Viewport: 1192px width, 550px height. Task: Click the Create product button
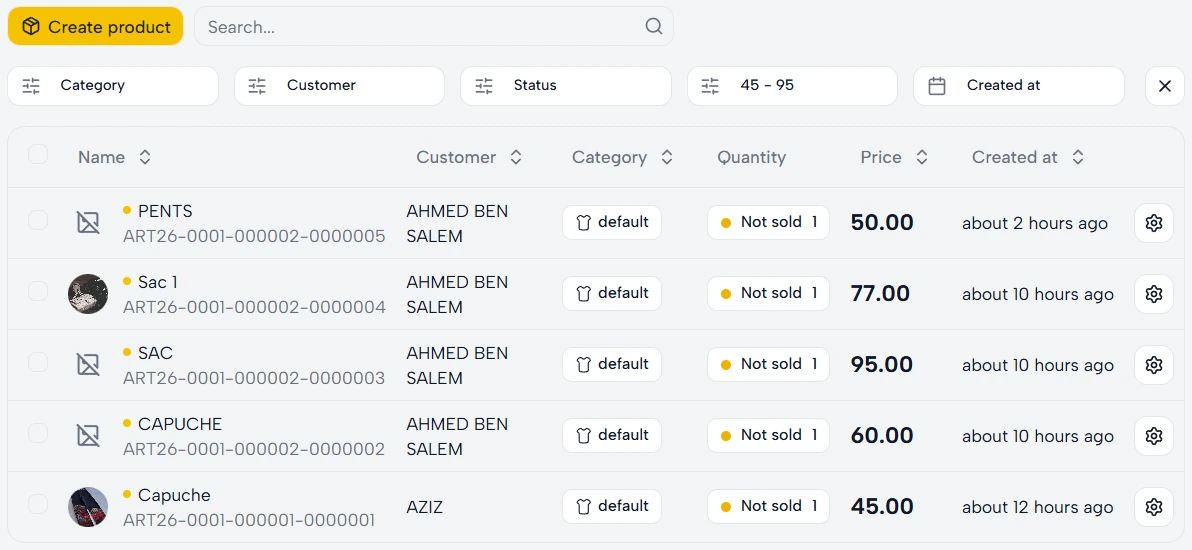(96, 27)
